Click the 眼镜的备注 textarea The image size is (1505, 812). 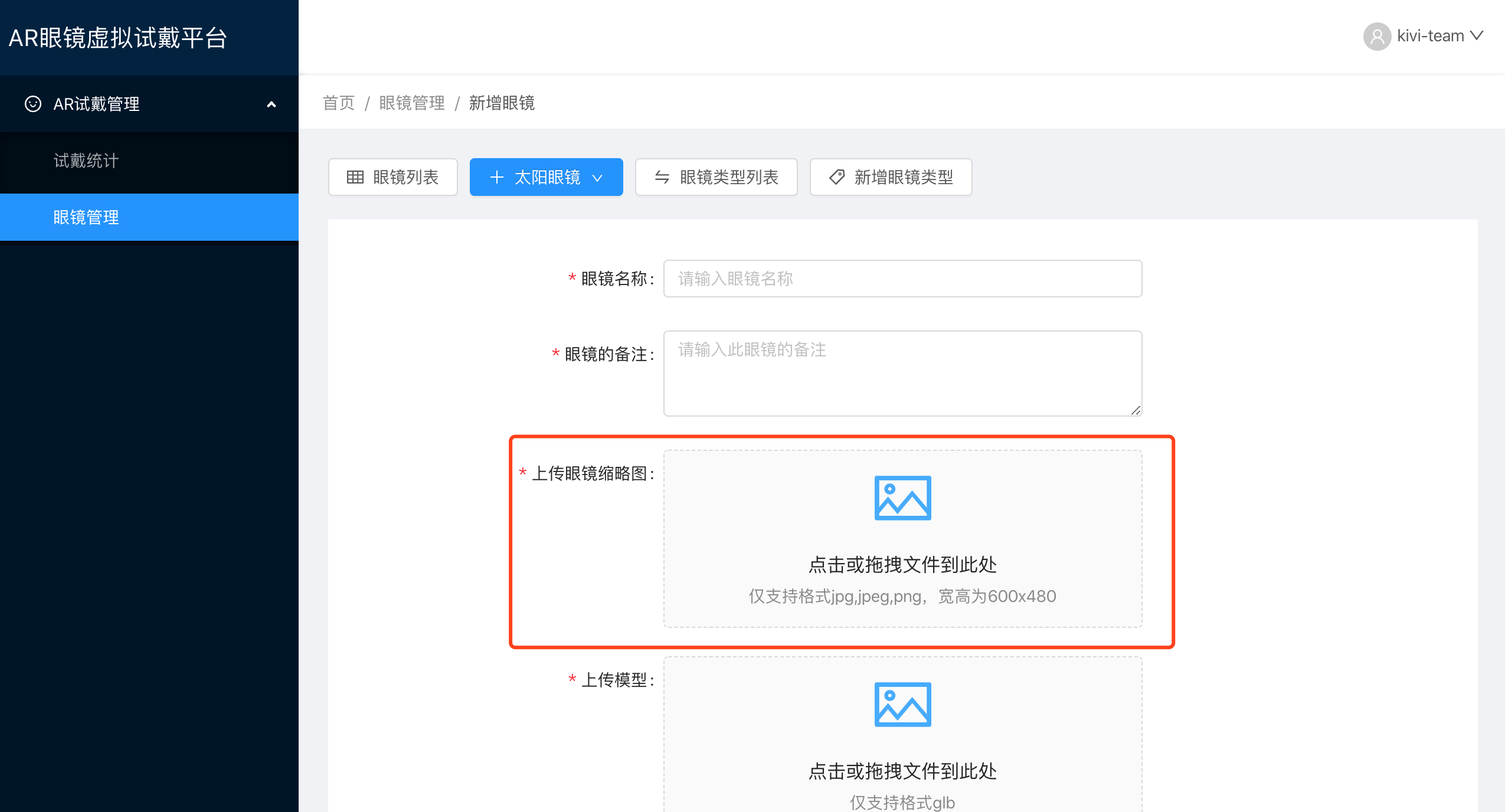coord(902,373)
